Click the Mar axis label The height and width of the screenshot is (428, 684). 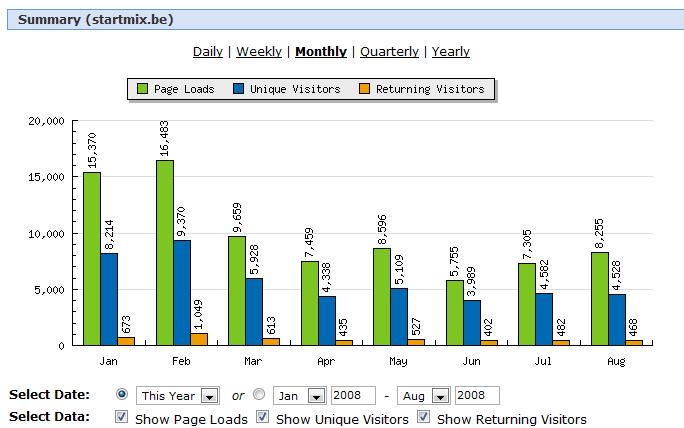[x=253, y=361]
